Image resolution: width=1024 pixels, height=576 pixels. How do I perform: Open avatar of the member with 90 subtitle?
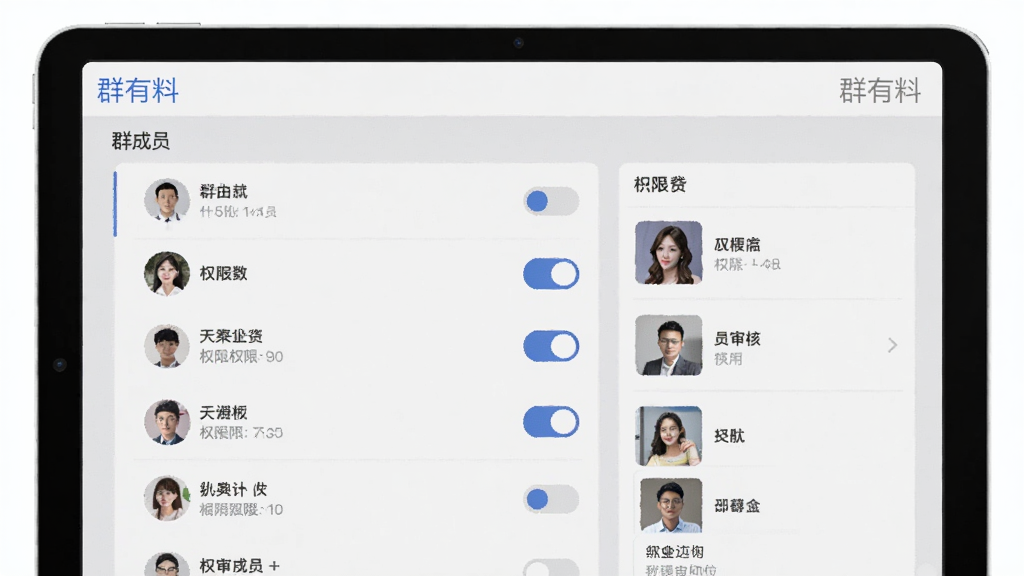pos(167,346)
